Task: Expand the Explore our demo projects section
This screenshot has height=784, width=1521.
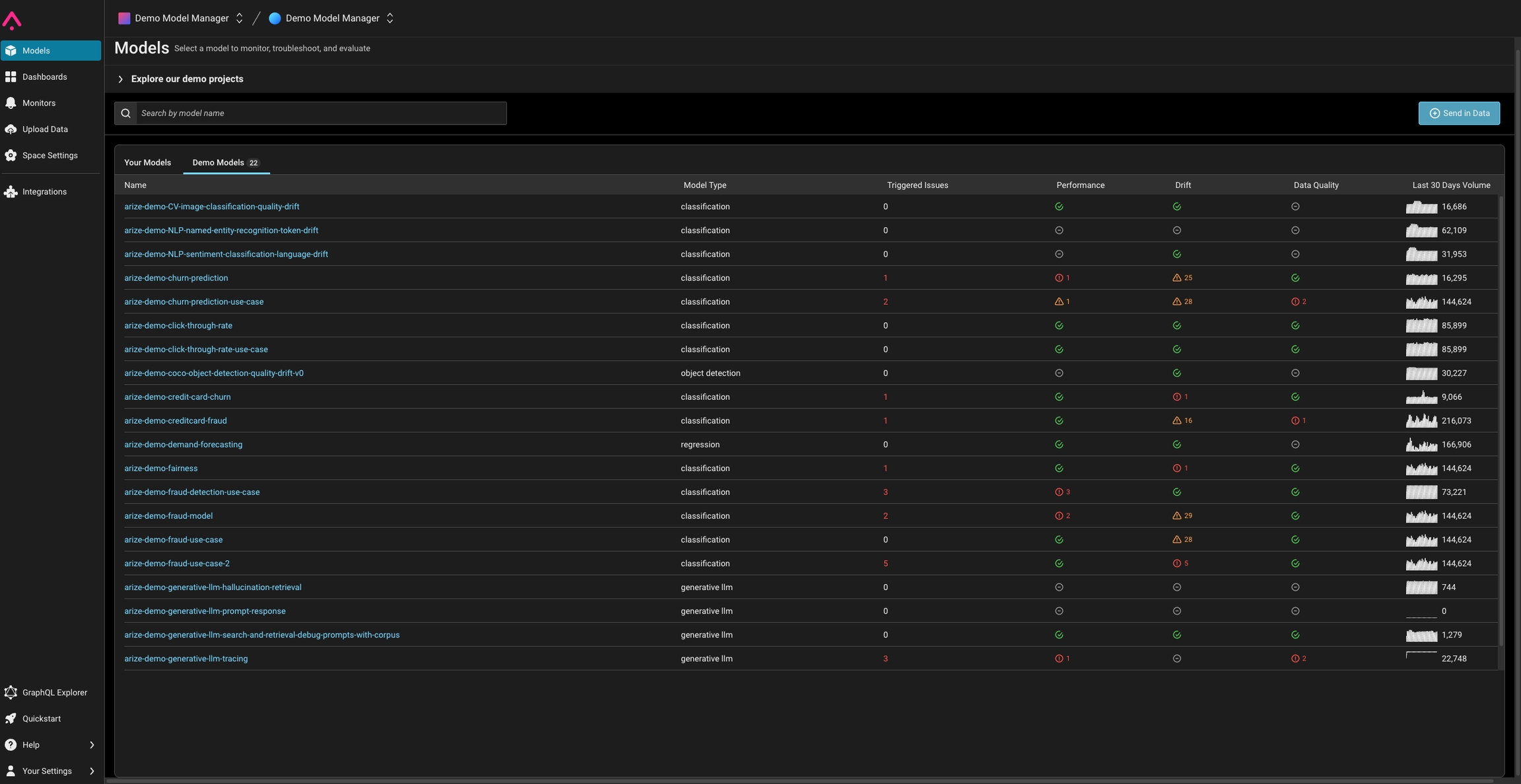Action: [120, 79]
